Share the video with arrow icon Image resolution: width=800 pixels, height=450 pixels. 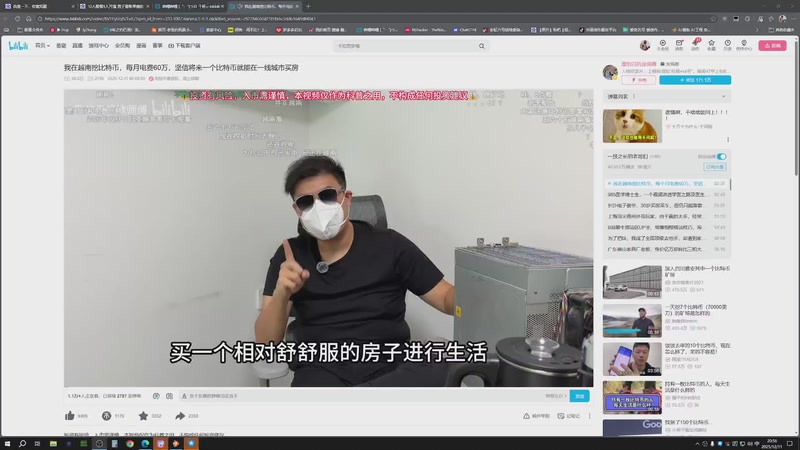(x=180, y=416)
